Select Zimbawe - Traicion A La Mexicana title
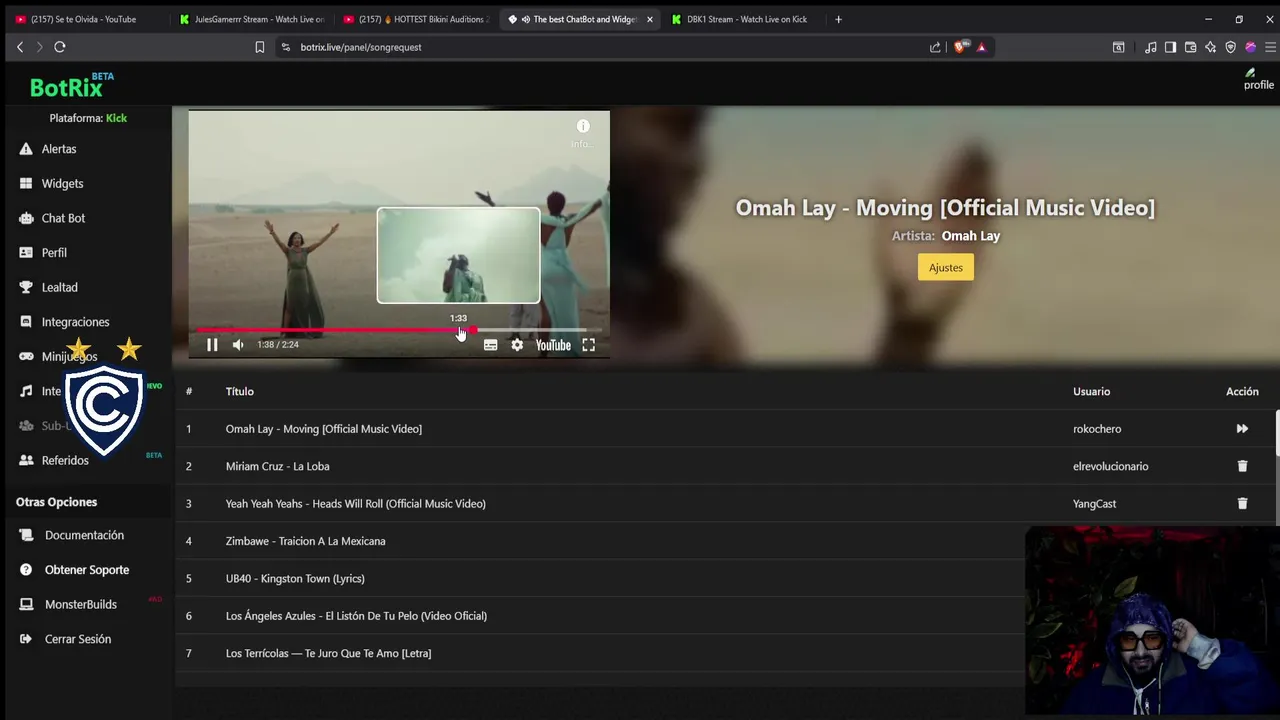This screenshot has width=1280, height=720. 305,541
